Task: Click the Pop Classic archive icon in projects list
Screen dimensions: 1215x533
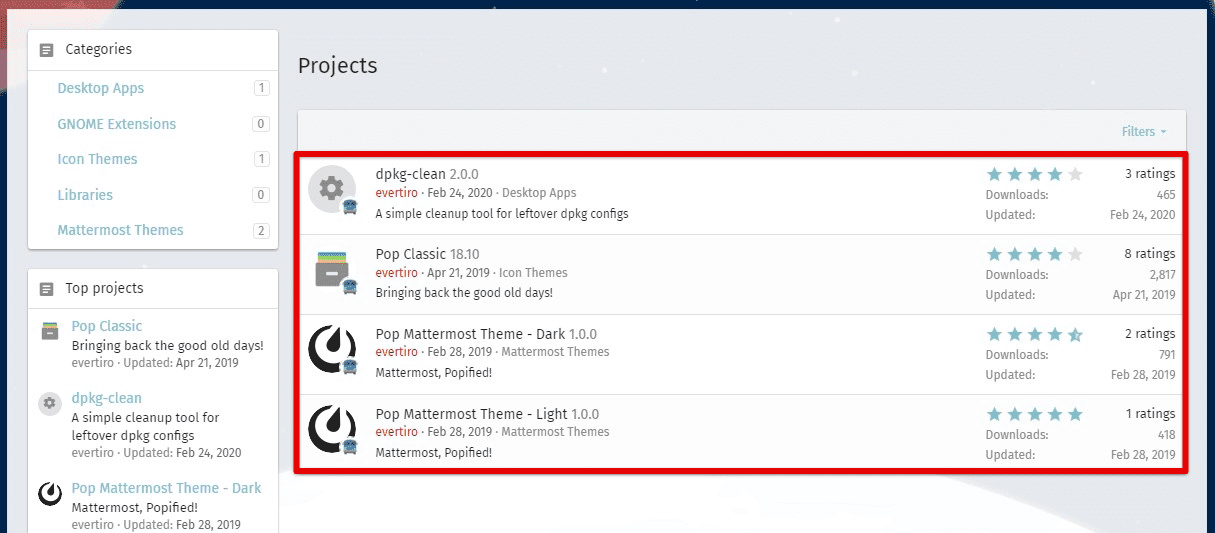Action: tap(331, 269)
